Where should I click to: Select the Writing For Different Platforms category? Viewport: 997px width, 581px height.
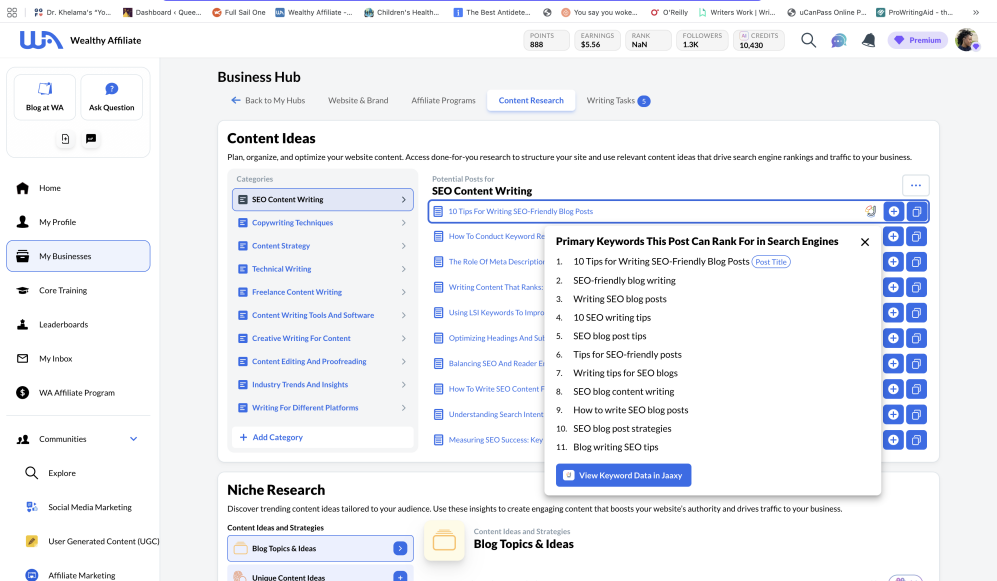point(322,408)
